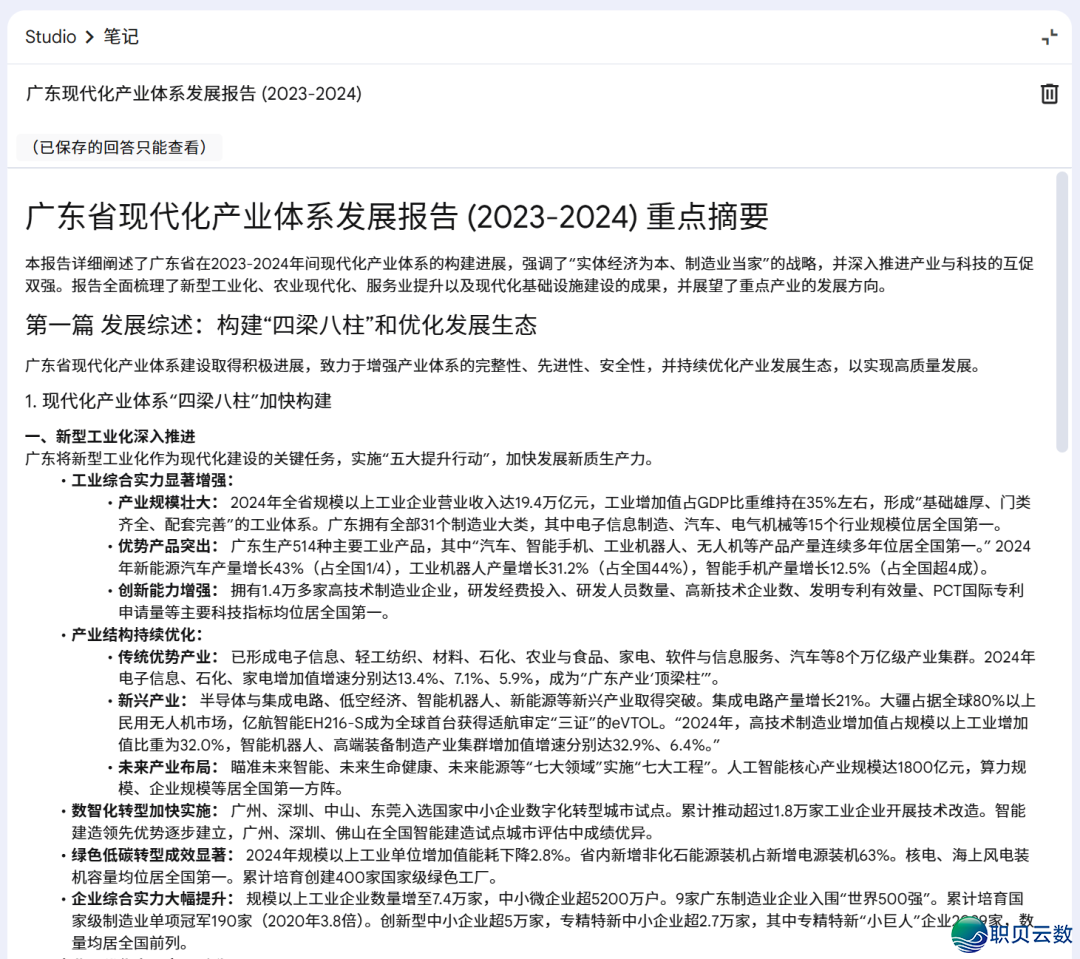The image size is (1080, 959).
Task: Click the main heading 广东省现代化产业体系发展报告 重点摘要
Action: [x=397, y=216]
